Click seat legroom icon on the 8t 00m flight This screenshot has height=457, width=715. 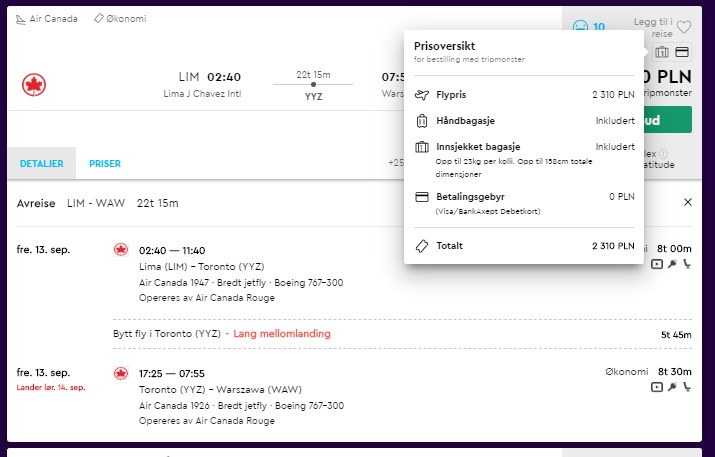pos(687,264)
